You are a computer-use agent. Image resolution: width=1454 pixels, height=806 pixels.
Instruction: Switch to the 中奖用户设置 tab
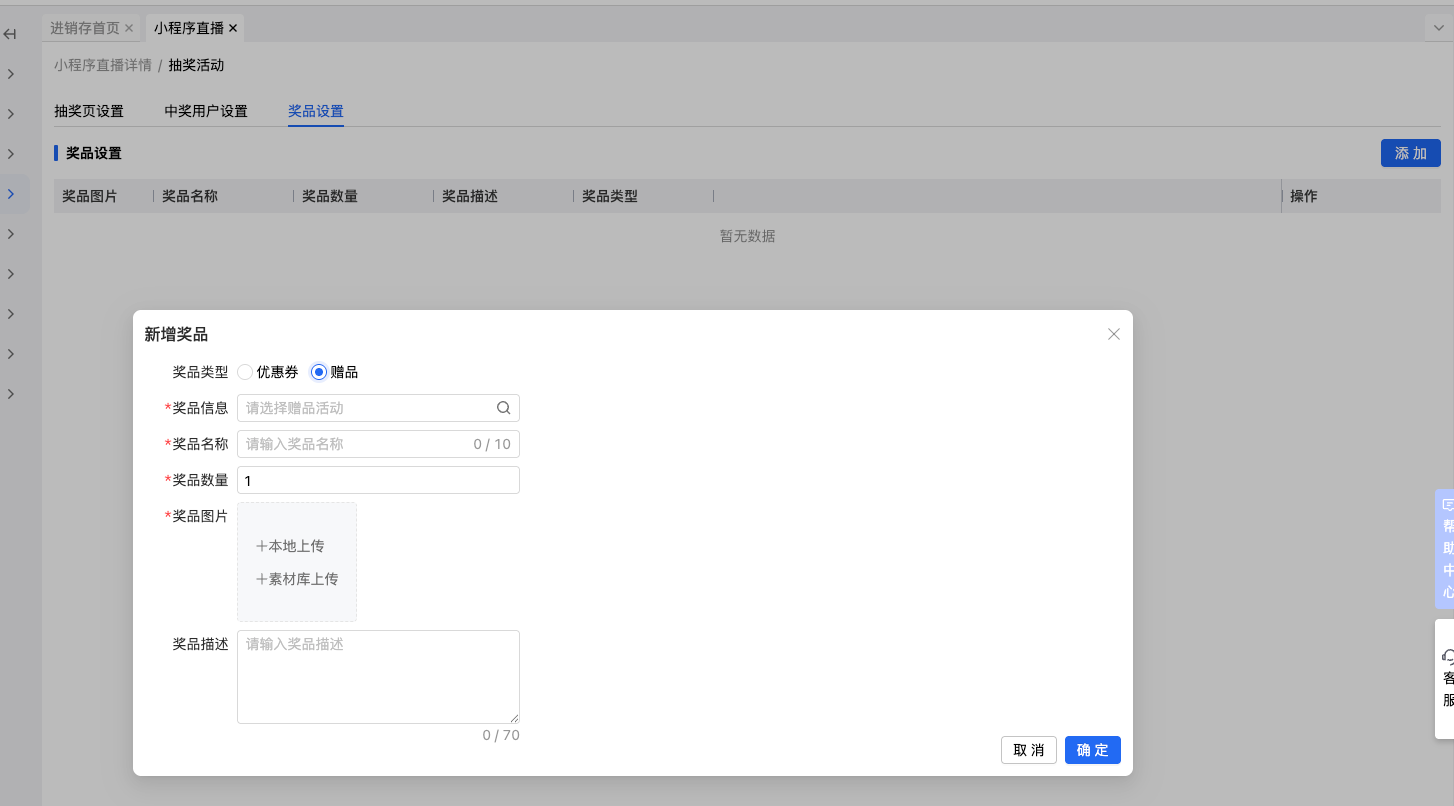pyautogui.click(x=206, y=111)
